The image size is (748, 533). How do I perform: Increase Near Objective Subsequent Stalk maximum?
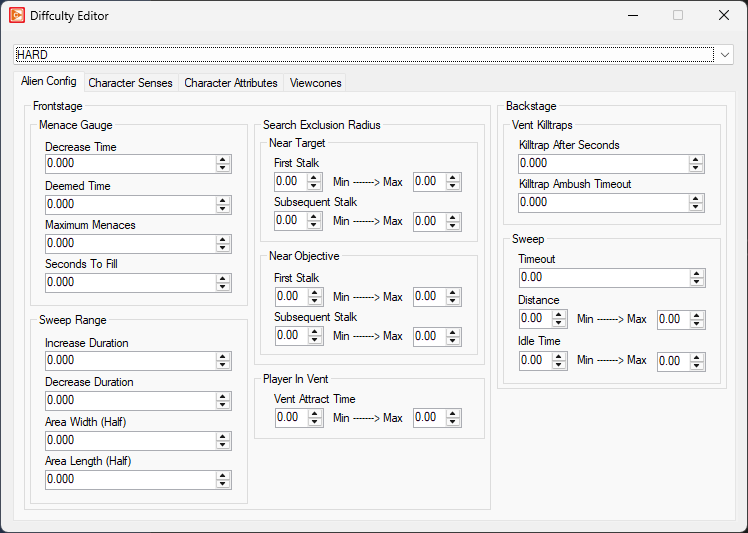click(x=454, y=332)
